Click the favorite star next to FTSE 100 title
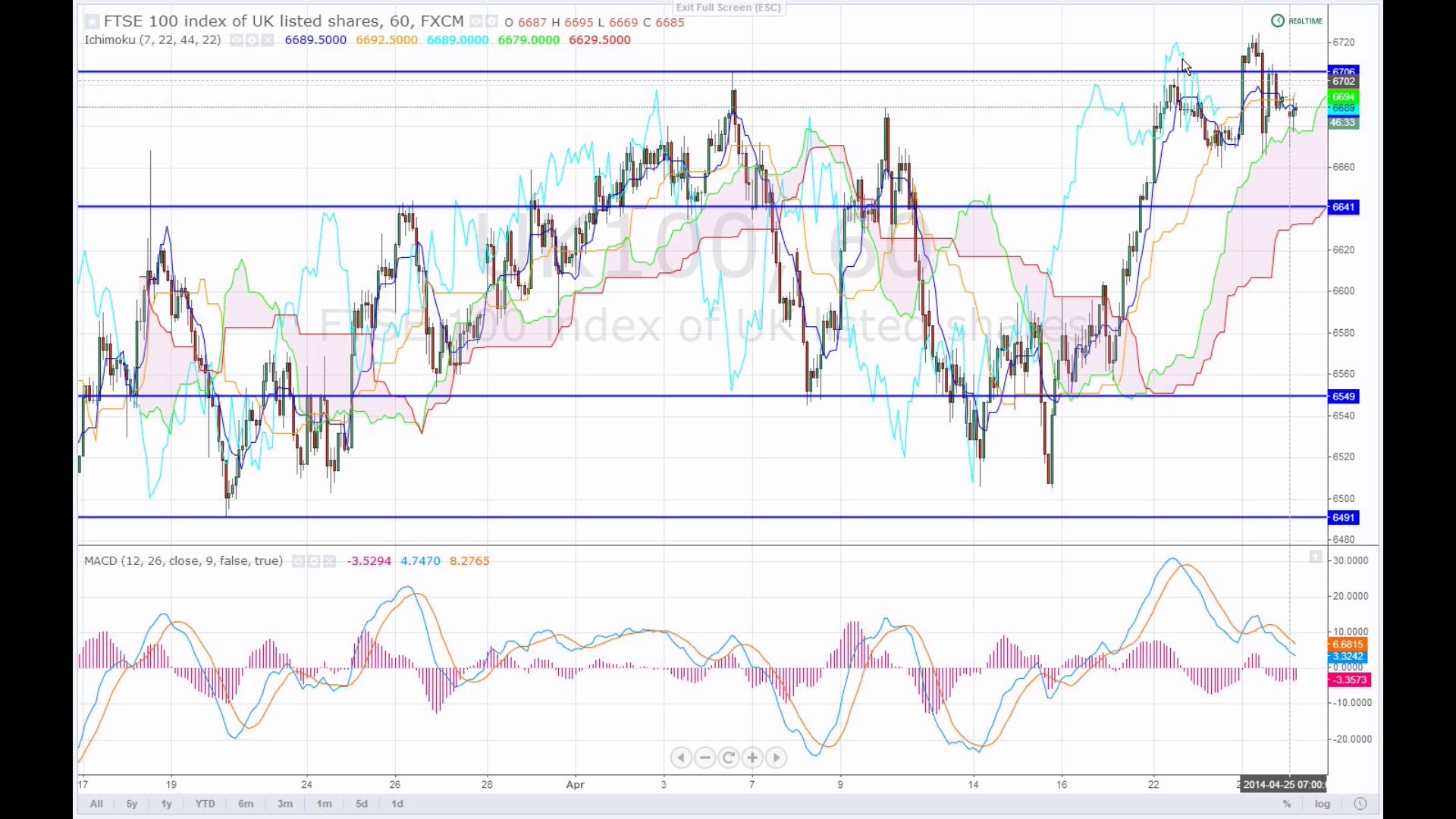Image resolution: width=1456 pixels, height=819 pixels. [92, 22]
